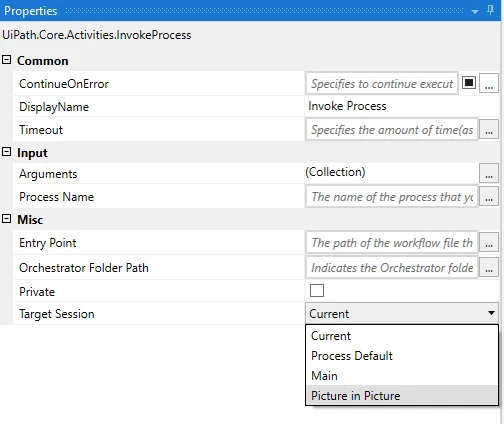
Task: Choose Main session option
Action: click(402, 376)
